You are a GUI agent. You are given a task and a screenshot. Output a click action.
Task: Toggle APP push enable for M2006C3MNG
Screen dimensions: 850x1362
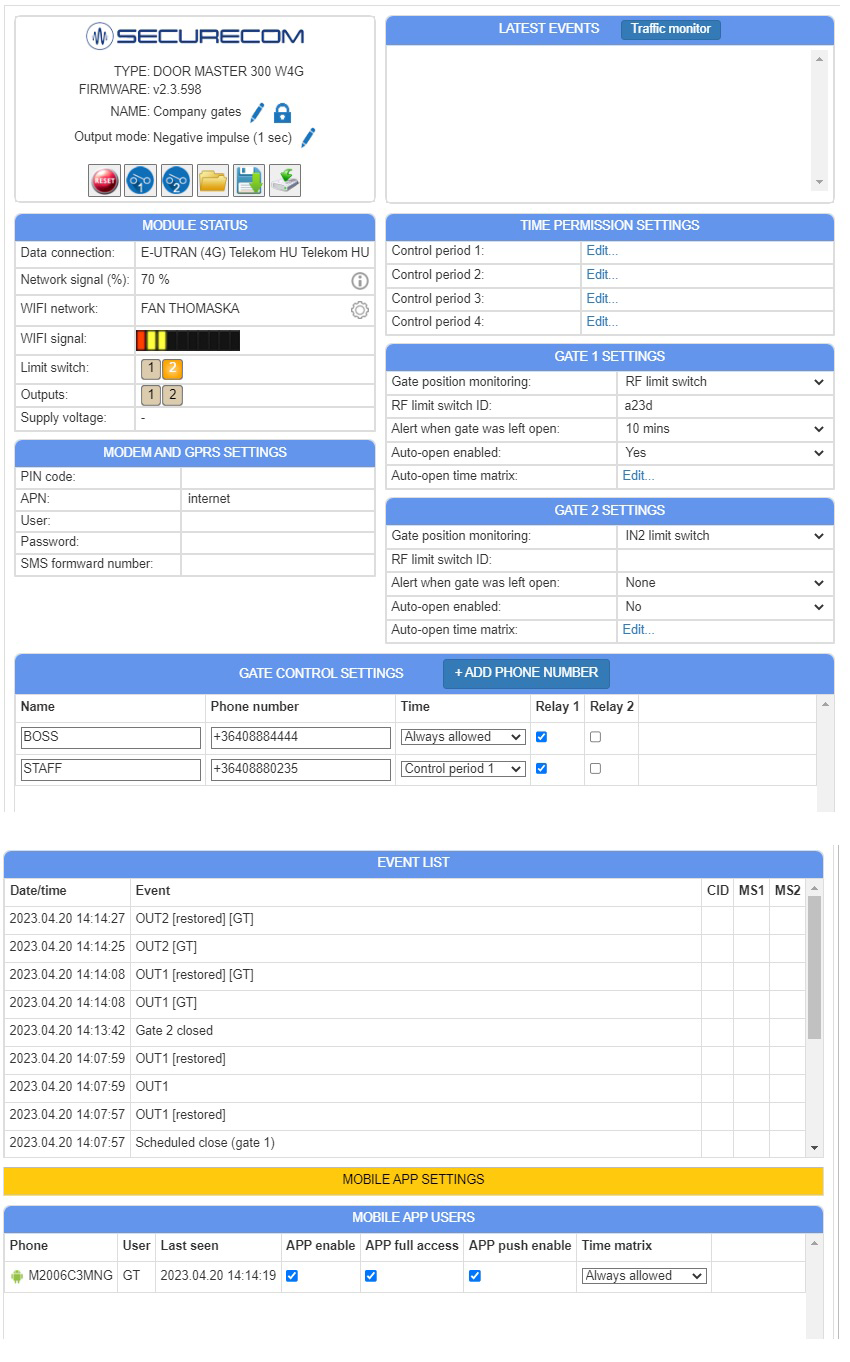click(475, 1276)
